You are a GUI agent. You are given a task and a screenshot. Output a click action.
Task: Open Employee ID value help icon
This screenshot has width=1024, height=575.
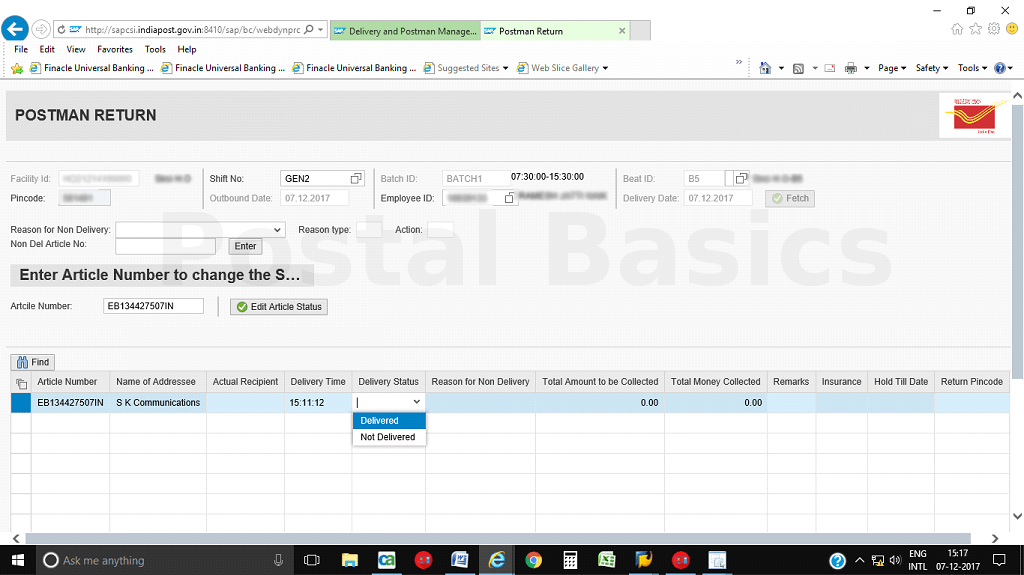click(509, 199)
